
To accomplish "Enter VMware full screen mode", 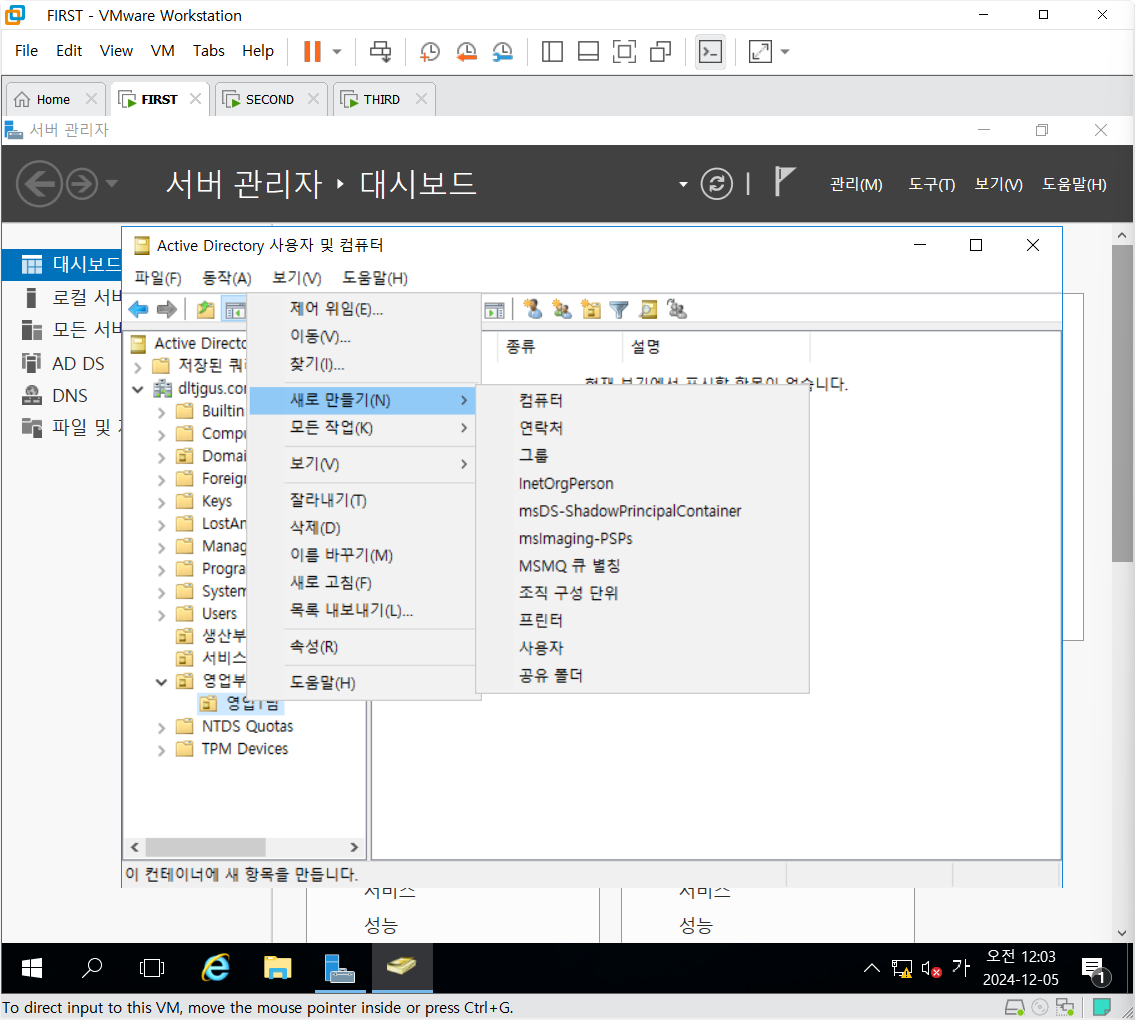I will click(x=624, y=51).
